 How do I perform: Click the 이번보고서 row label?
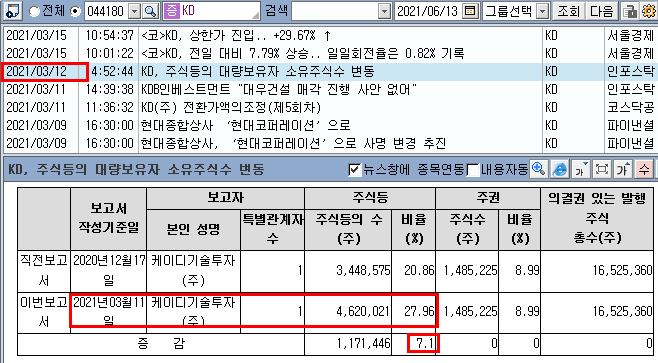[44, 312]
